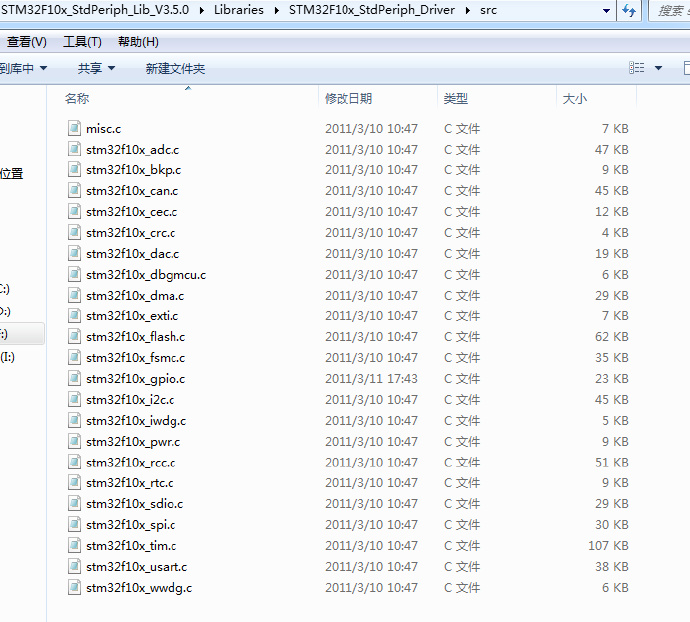
Task: Click the 47 KB size cell
Action: [x=612, y=149]
